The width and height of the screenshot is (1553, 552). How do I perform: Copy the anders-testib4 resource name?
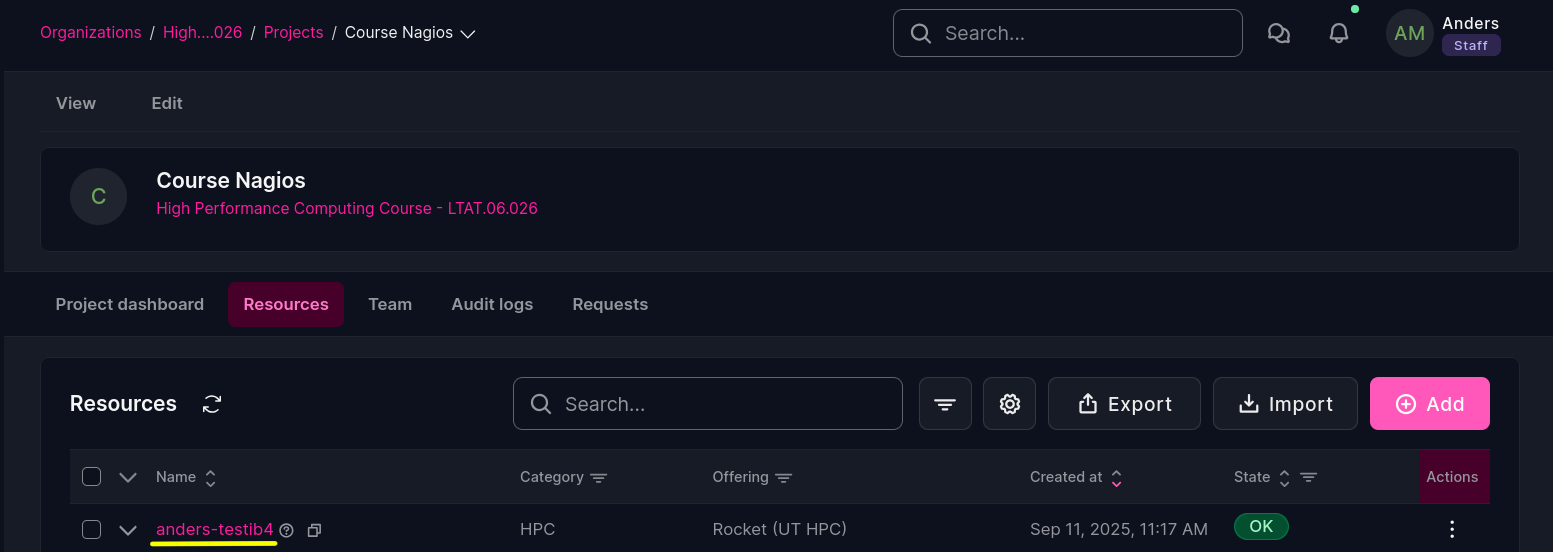tap(314, 530)
